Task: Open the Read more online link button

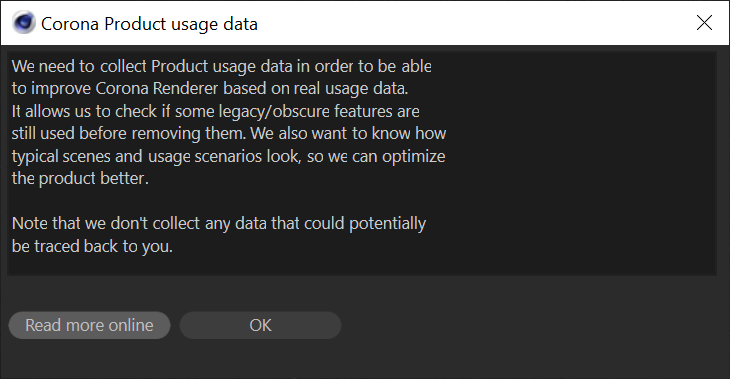Action: [x=89, y=325]
